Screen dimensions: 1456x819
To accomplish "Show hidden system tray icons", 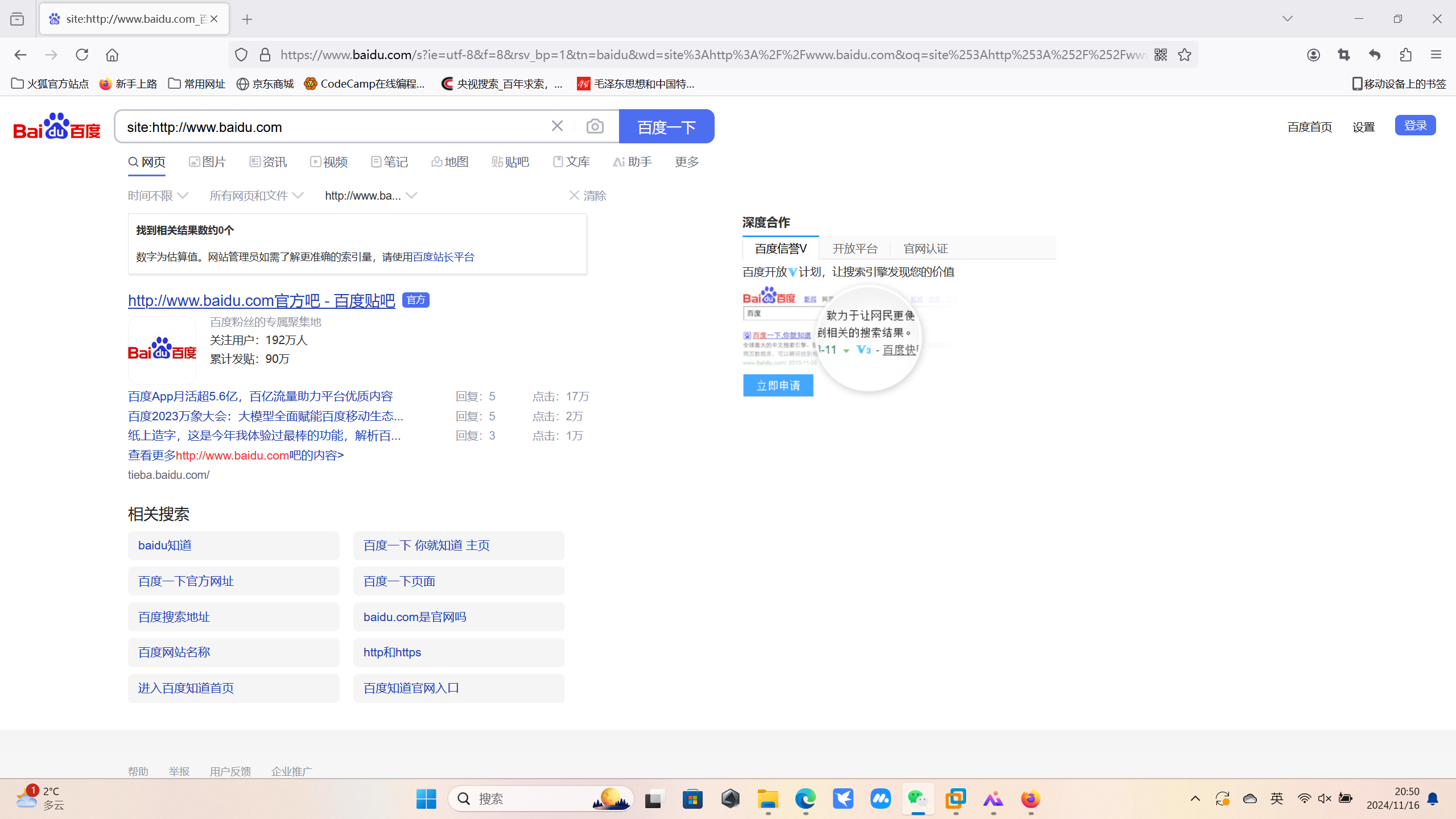I will [1195, 799].
